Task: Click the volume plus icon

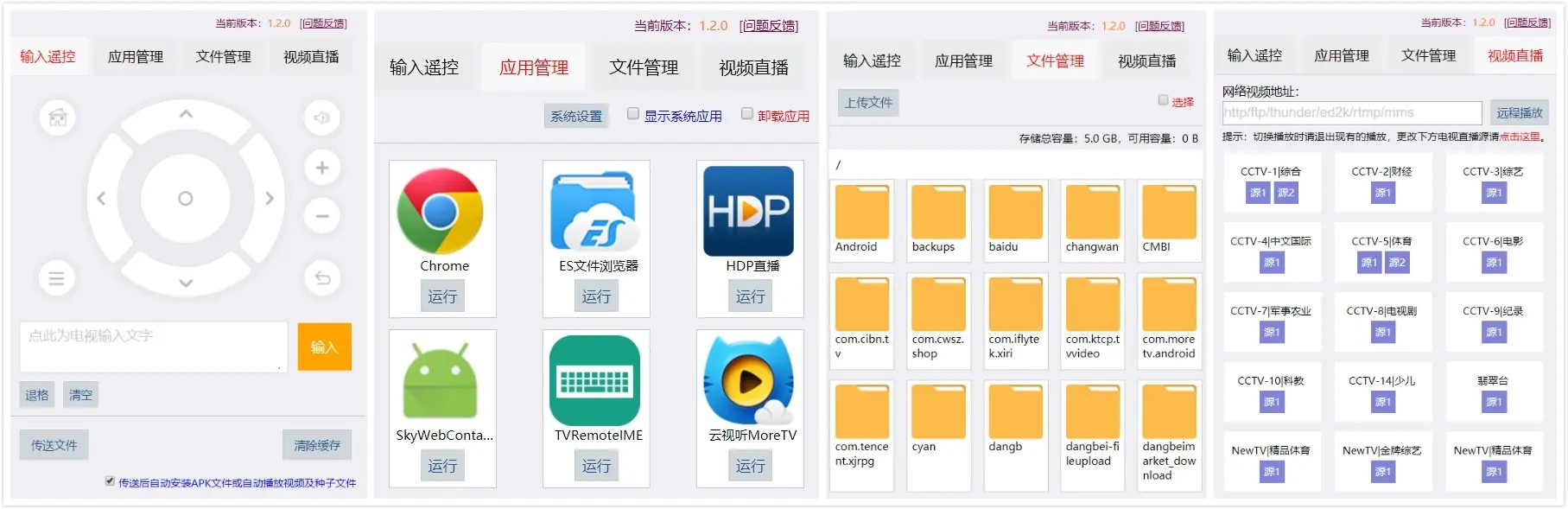Action: [x=322, y=168]
